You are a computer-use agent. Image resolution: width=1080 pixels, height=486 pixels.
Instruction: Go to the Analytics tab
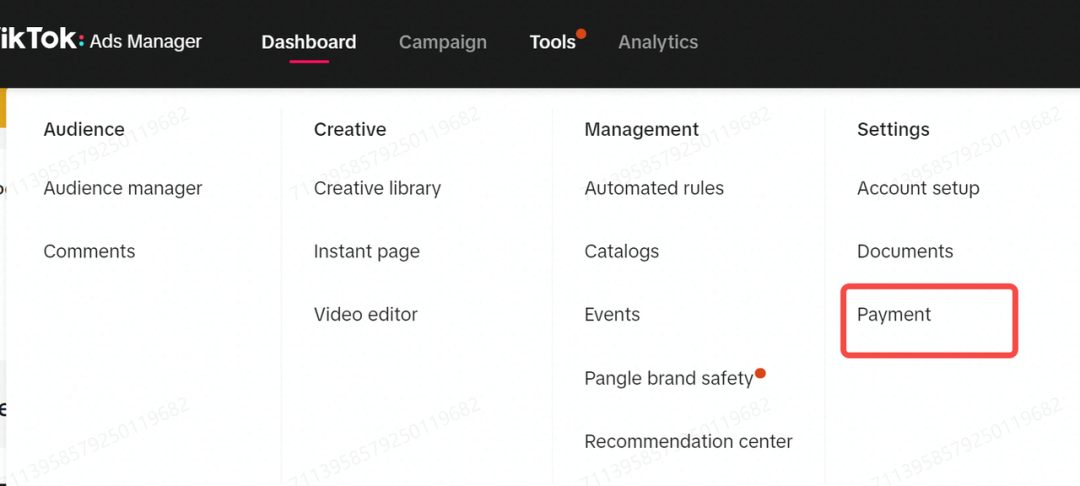[x=658, y=42]
